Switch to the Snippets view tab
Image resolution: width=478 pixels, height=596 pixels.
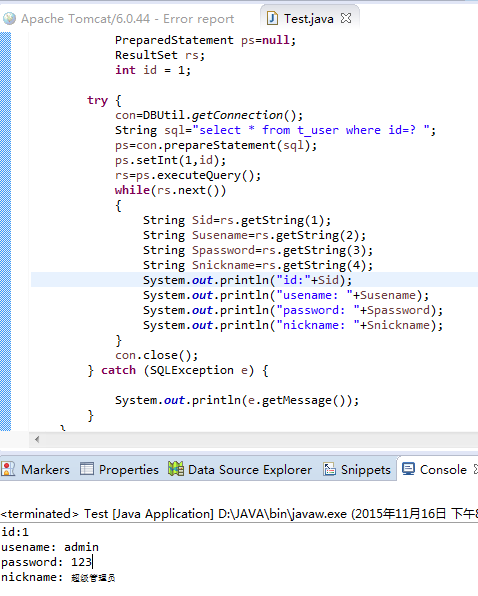[357, 469]
